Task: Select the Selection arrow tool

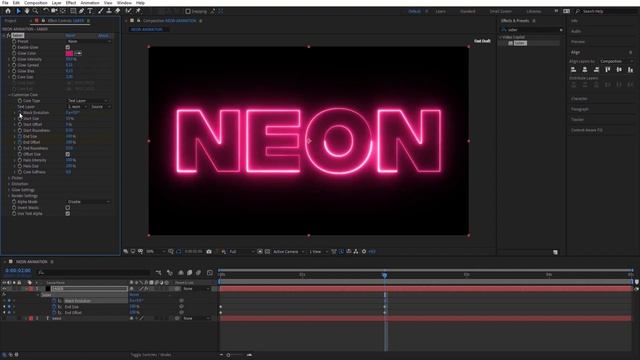Action: click(18, 11)
